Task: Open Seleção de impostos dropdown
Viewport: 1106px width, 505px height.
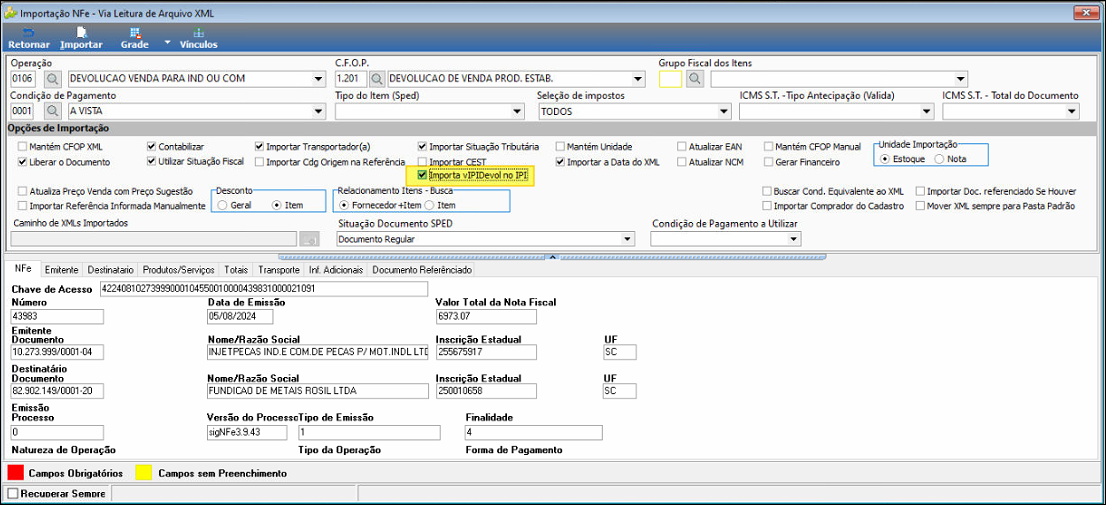Action: pyautogui.click(x=724, y=111)
